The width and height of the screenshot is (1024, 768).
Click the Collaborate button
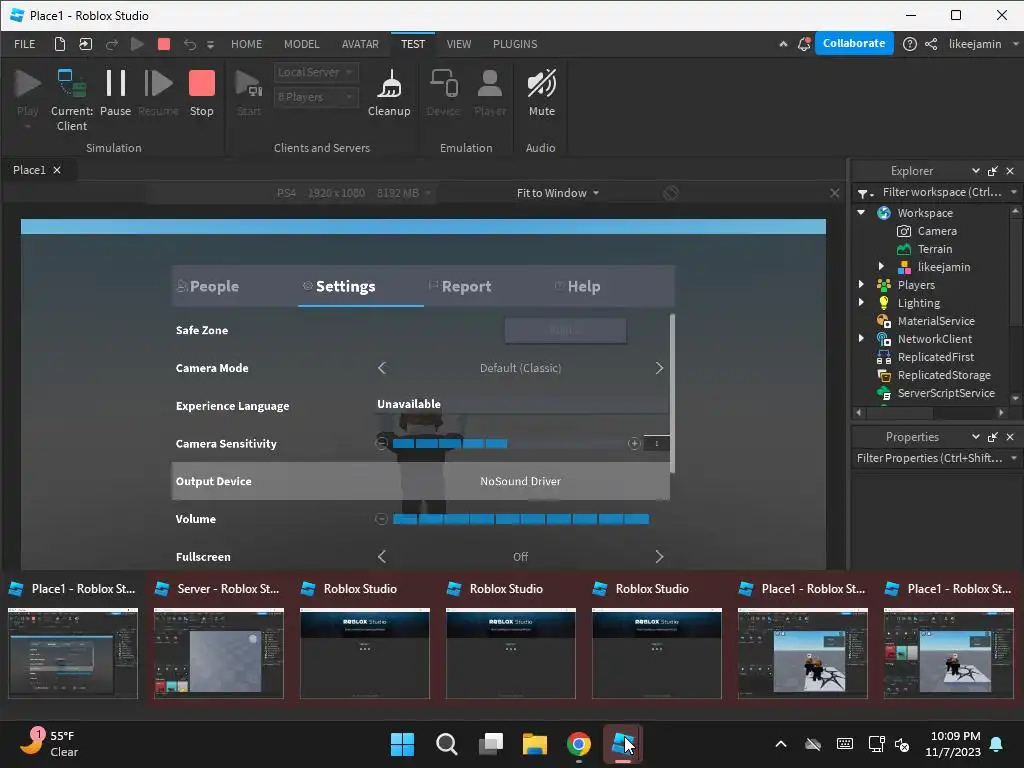pyautogui.click(x=854, y=43)
